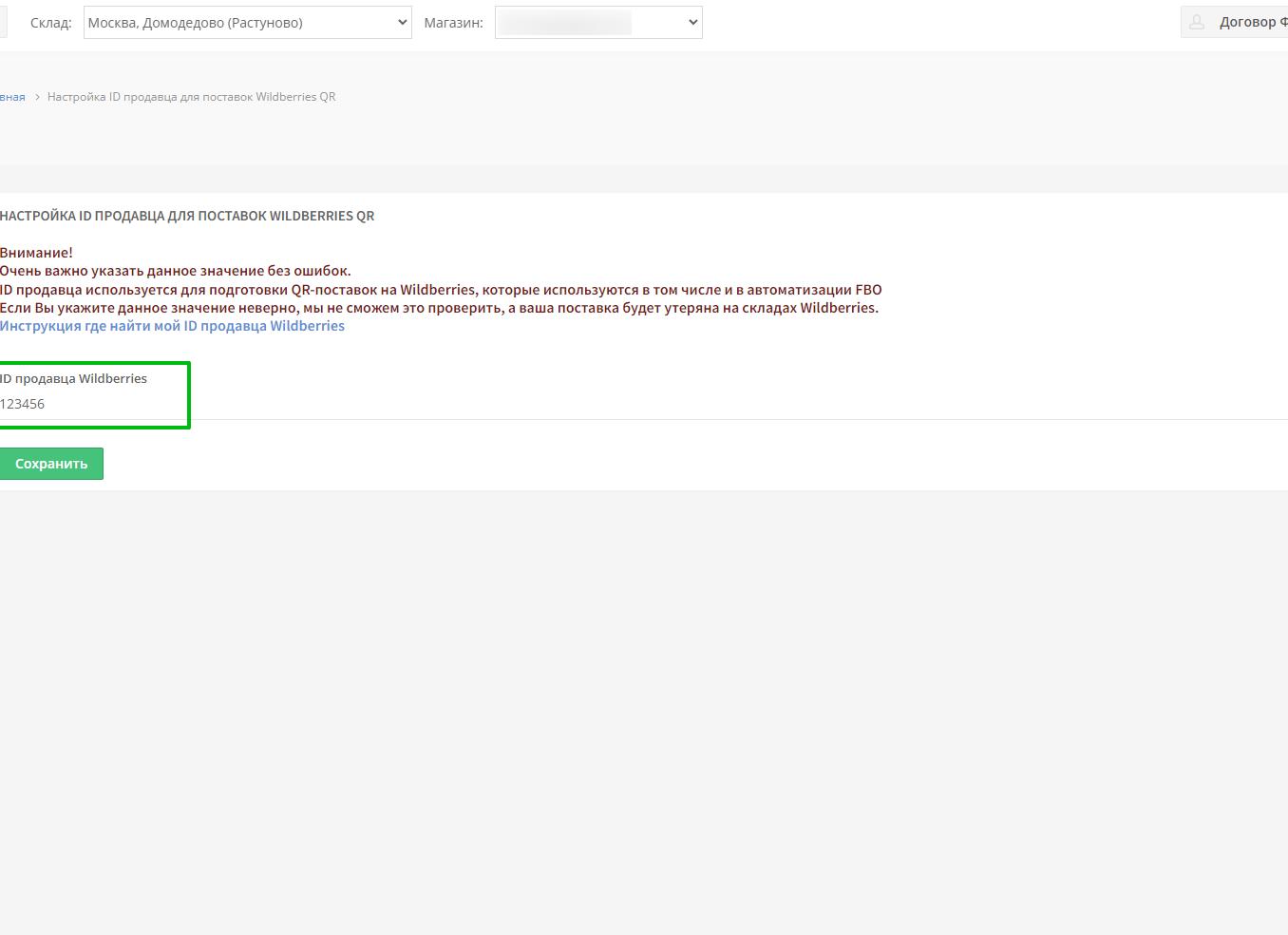Screen dimensions: 1288x935
Task: Click the breadcrumb separator chevron icon
Action: pos(37,97)
